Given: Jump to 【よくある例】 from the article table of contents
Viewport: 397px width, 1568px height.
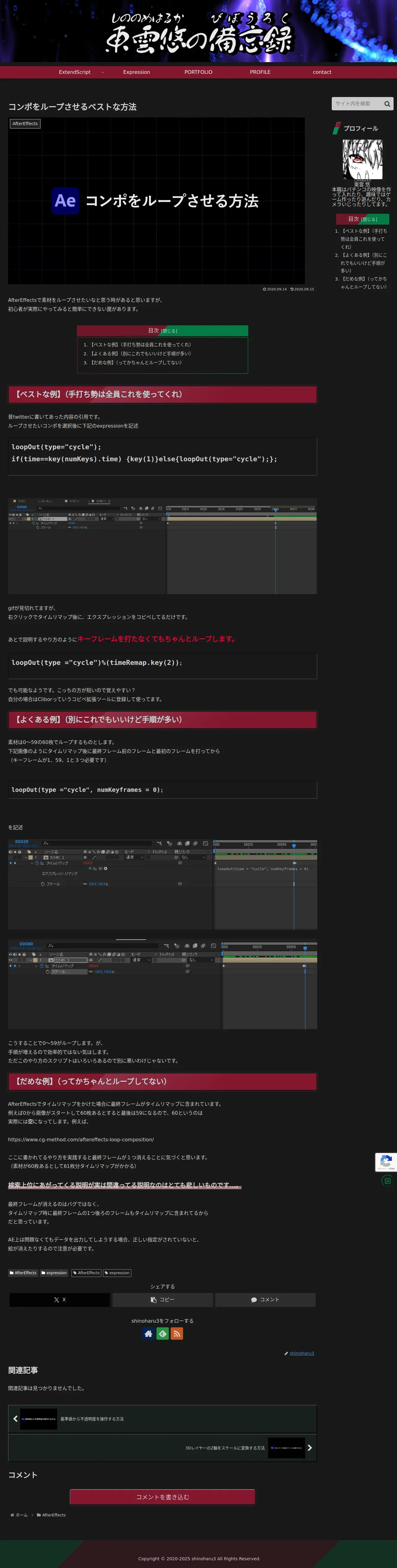Looking at the screenshot, I should tap(141, 354).
